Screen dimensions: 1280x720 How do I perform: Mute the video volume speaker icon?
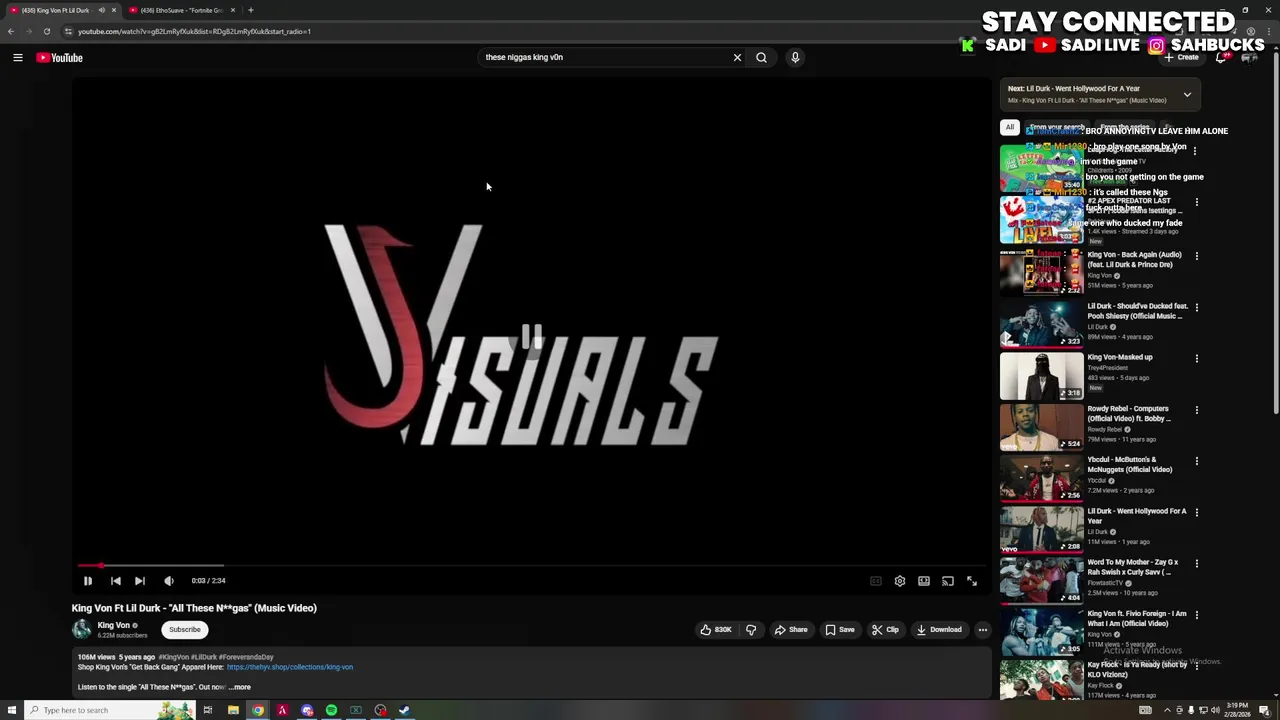169,581
